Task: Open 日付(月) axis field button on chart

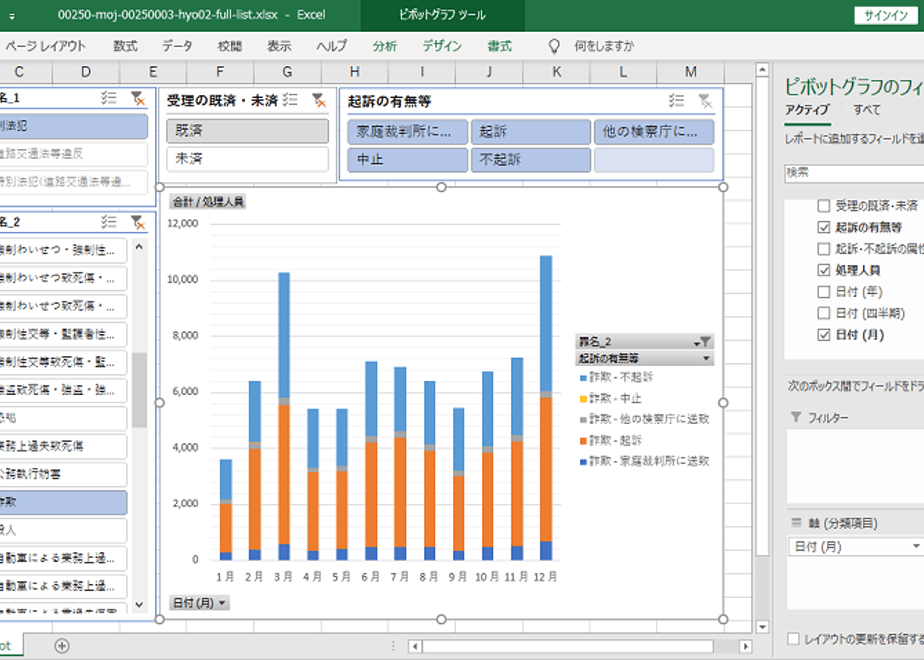Action: [199, 603]
